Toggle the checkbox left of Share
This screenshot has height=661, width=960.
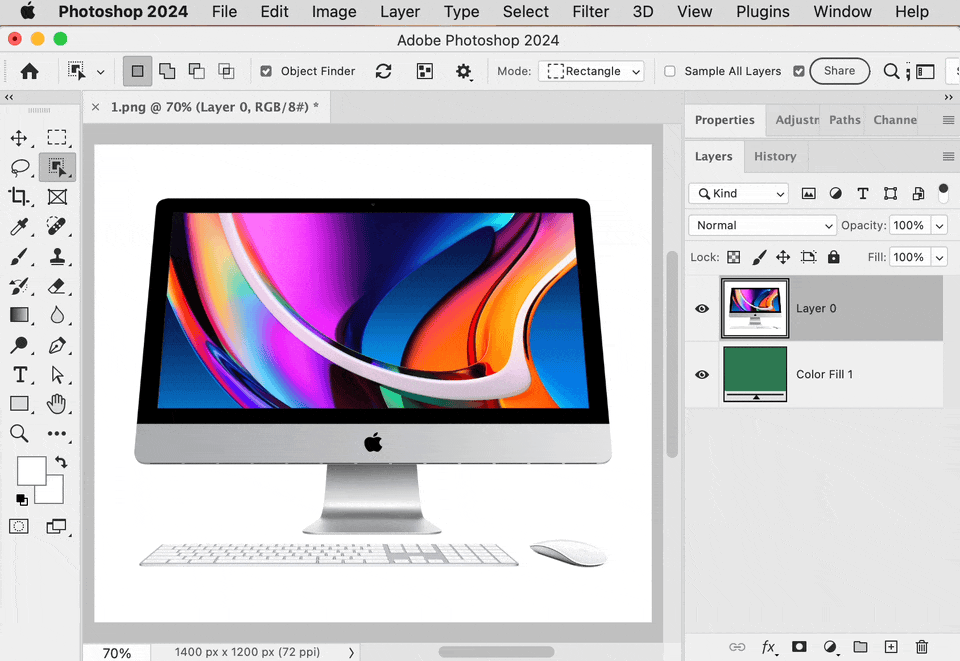click(x=798, y=71)
